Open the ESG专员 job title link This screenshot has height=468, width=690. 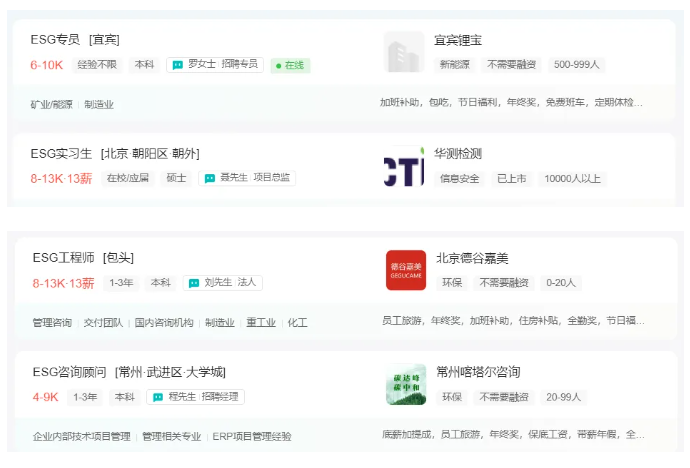(55, 40)
